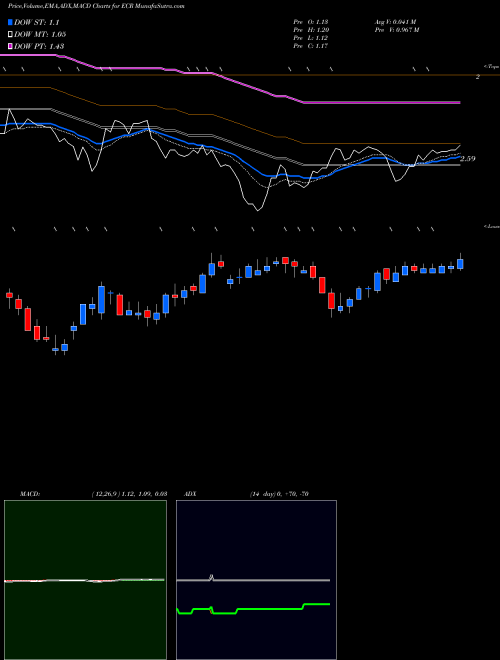This screenshot has height=660, width=500.
Task: Click the '<Tops' marker label
Action: (x=492, y=67)
